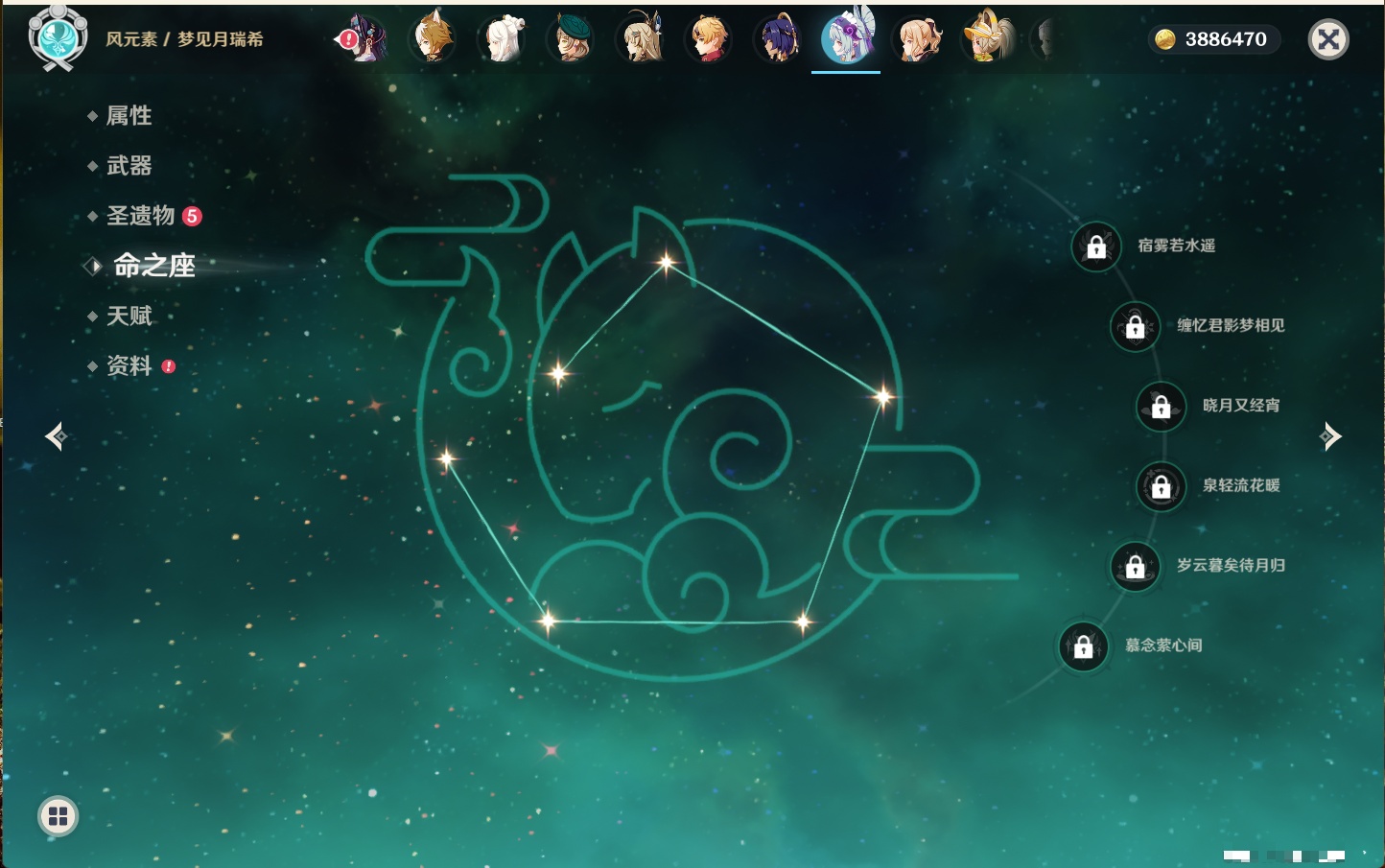
Task: Click the lock icon for 晓月又经宵
Action: (x=1162, y=406)
